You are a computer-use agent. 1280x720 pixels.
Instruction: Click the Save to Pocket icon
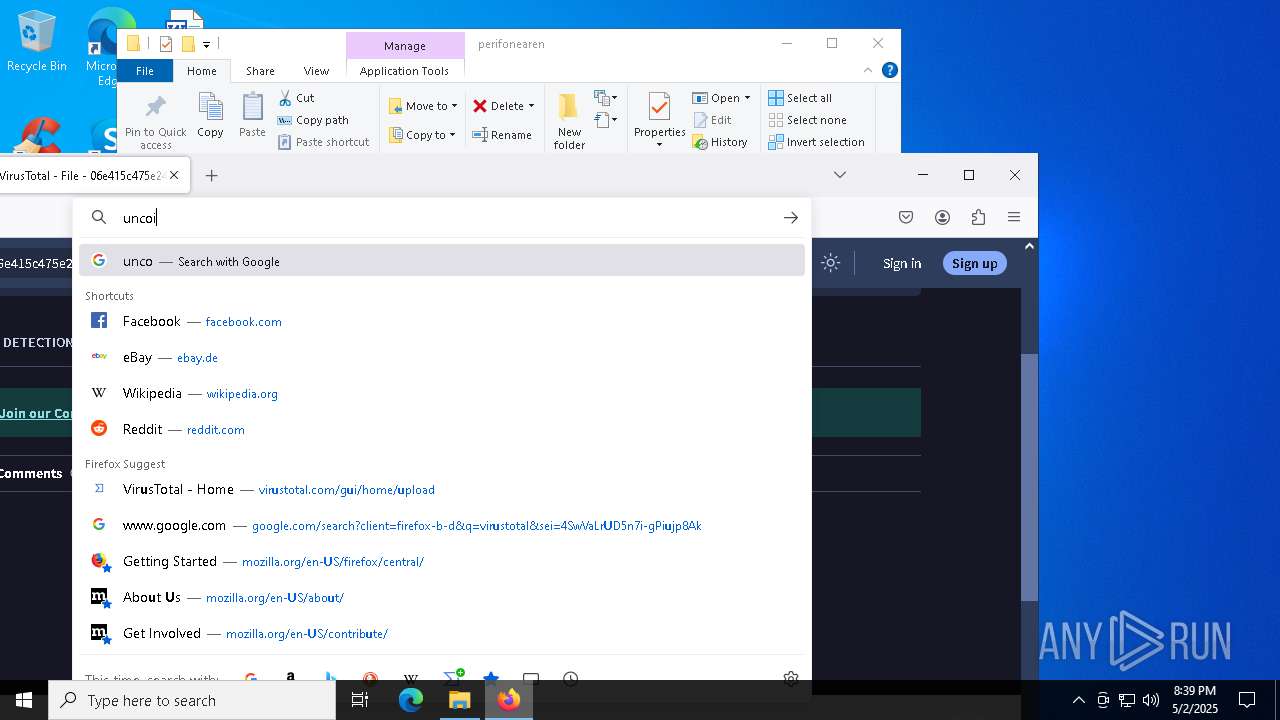(906, 217)
